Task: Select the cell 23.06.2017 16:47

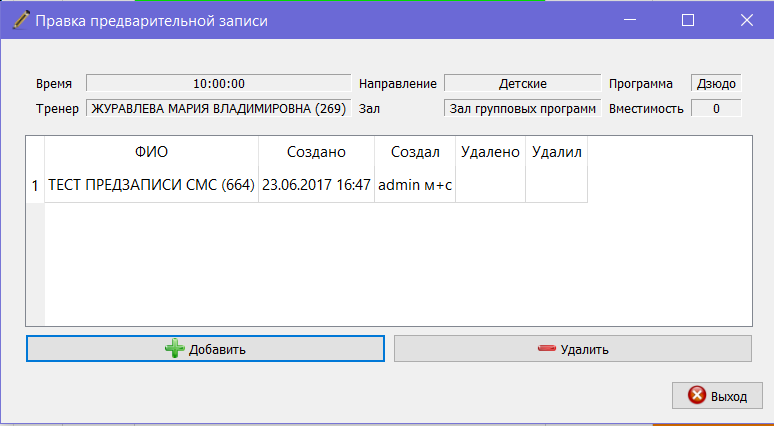Action: (x=316, y=185)
